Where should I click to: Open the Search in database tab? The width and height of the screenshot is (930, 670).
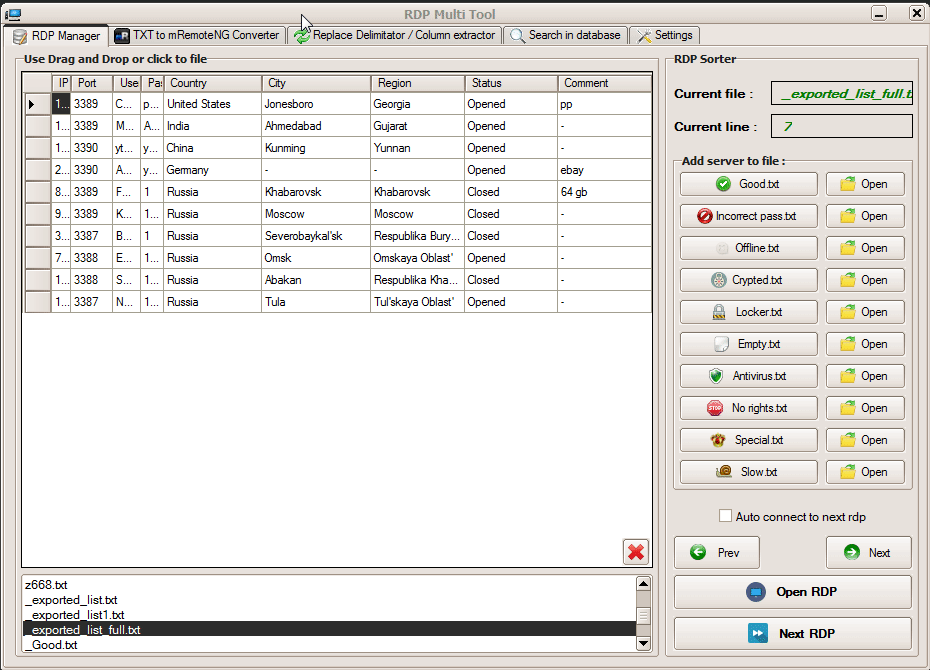click(566, 35)
